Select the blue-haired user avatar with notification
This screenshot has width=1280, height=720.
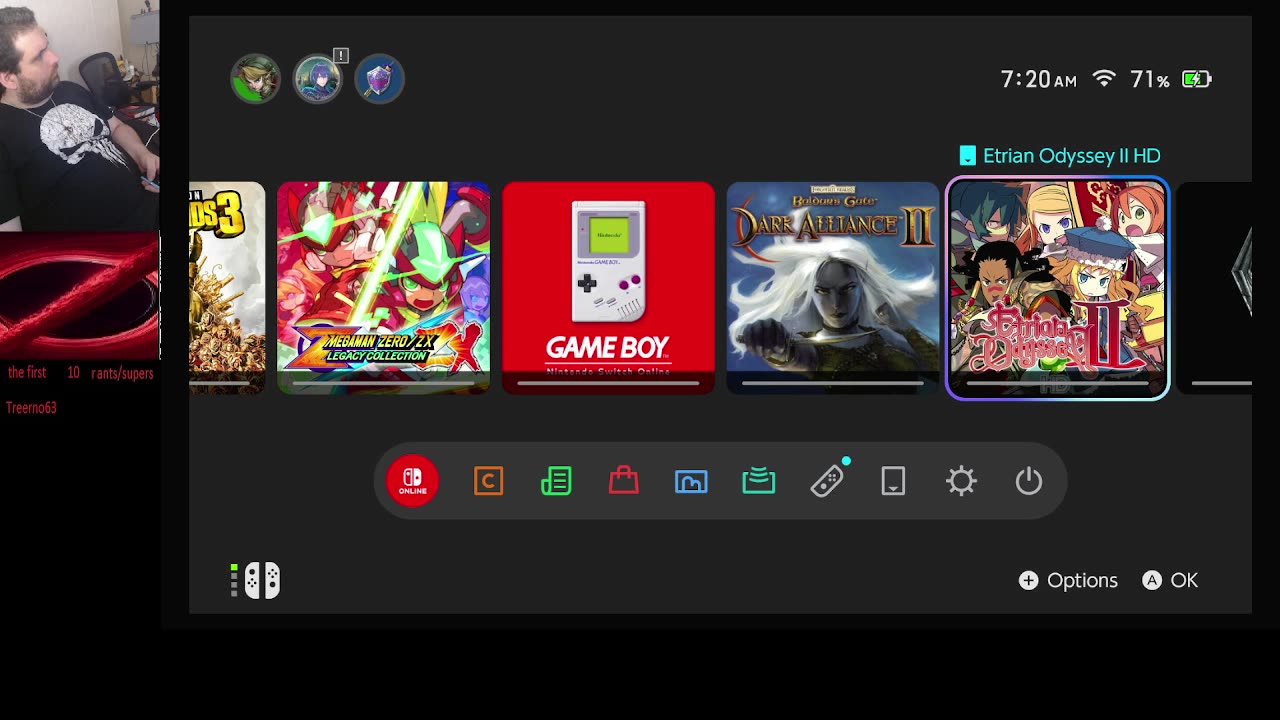pyautogui.click(x=318, y=79)
